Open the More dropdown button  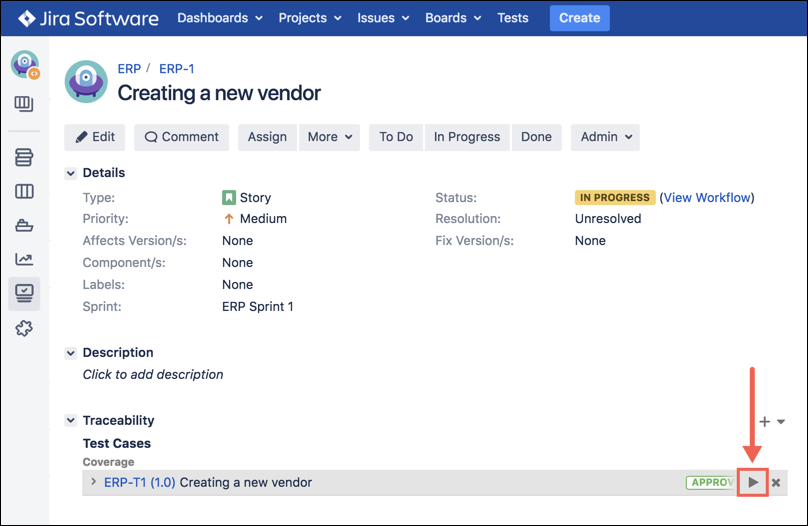point(329,137)
